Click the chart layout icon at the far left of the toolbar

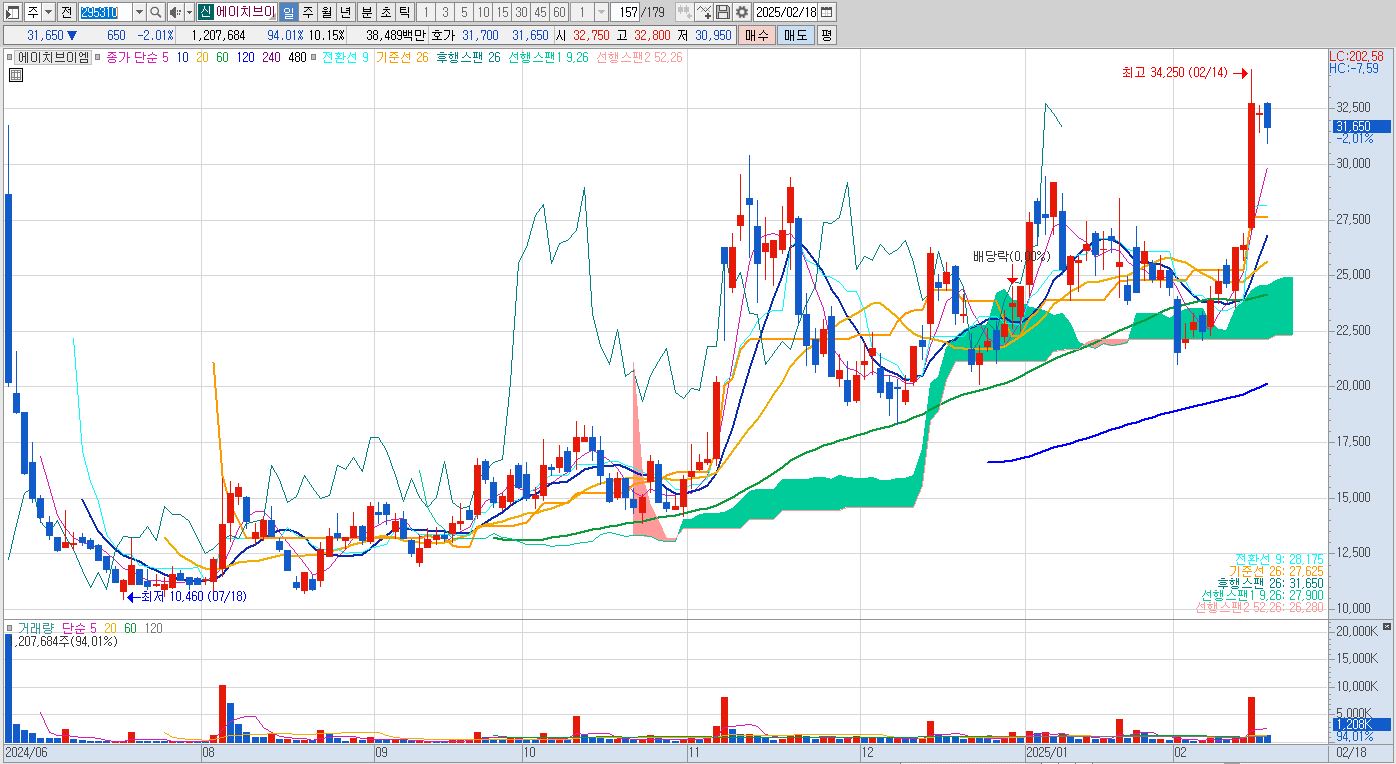click(10, 12)
